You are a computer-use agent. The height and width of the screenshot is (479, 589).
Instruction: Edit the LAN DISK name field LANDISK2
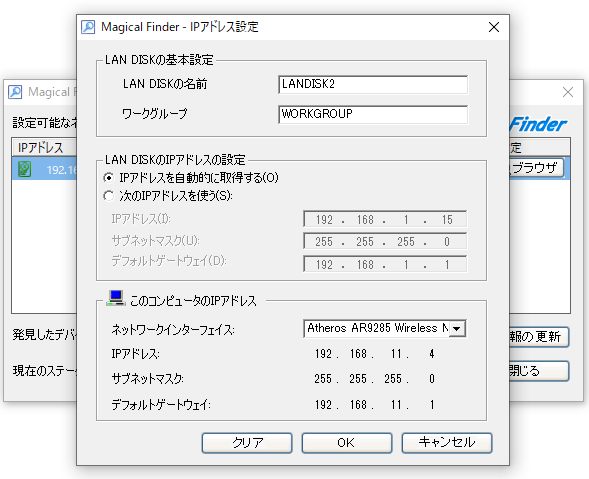tap(373, 85)
